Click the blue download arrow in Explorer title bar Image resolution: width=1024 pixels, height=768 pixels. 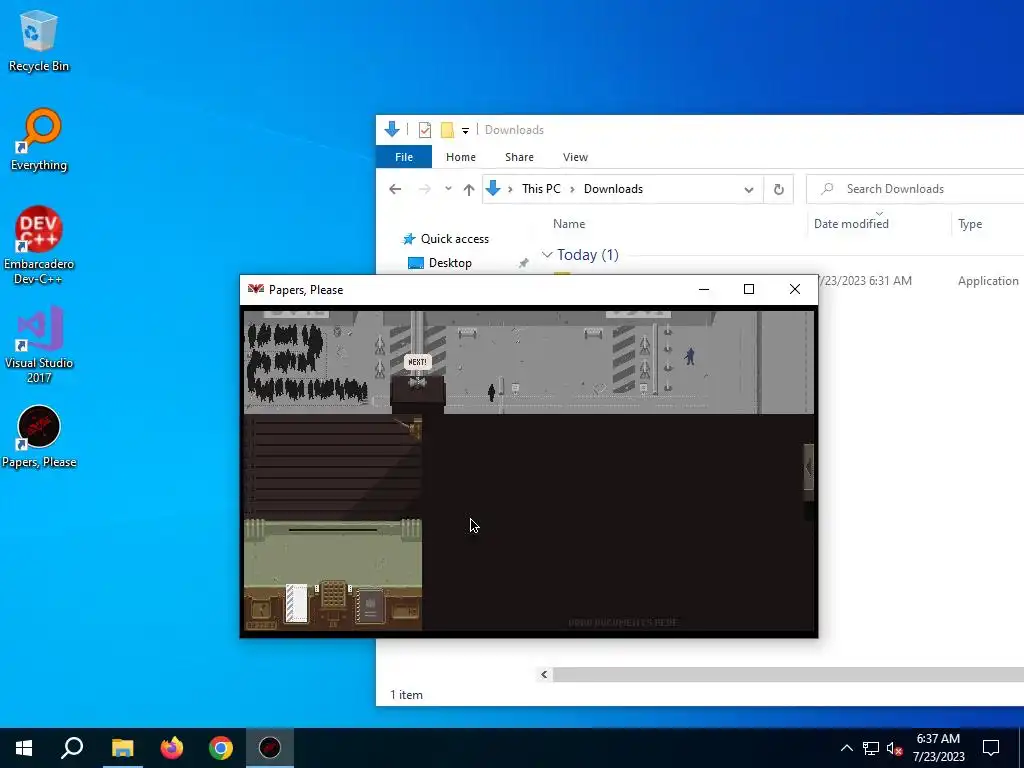click(x=392, y=129)
